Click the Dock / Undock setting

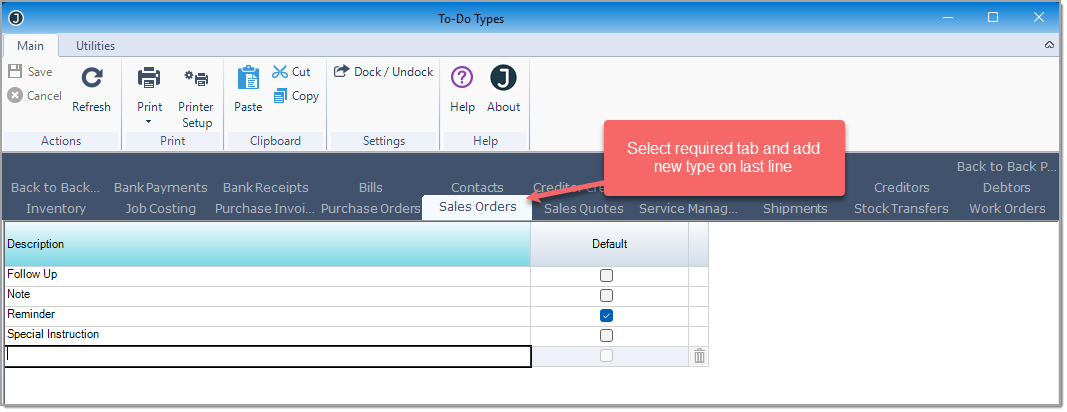(384, 72)
